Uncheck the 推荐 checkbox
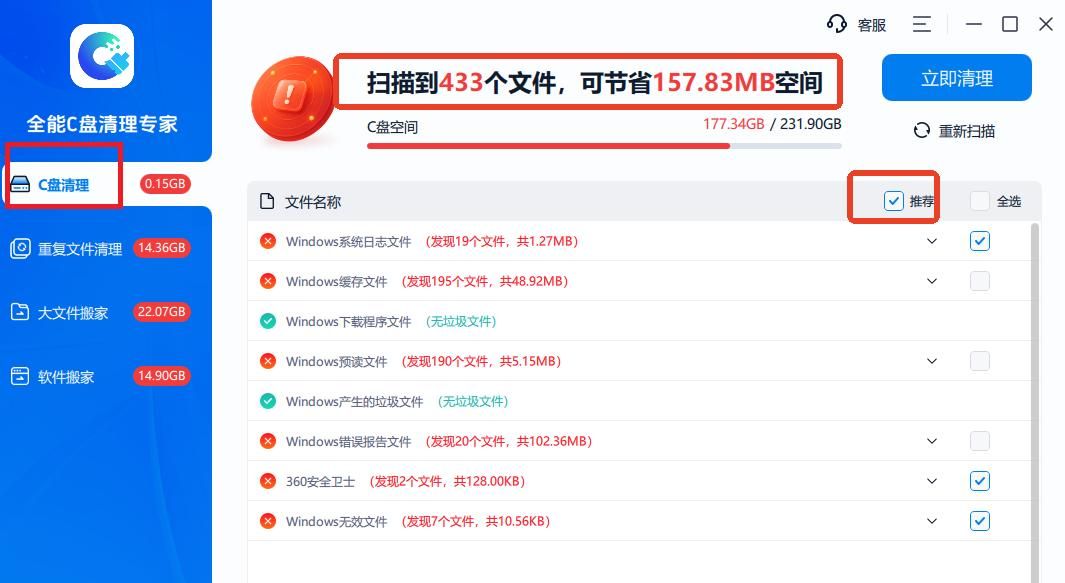 892,201
